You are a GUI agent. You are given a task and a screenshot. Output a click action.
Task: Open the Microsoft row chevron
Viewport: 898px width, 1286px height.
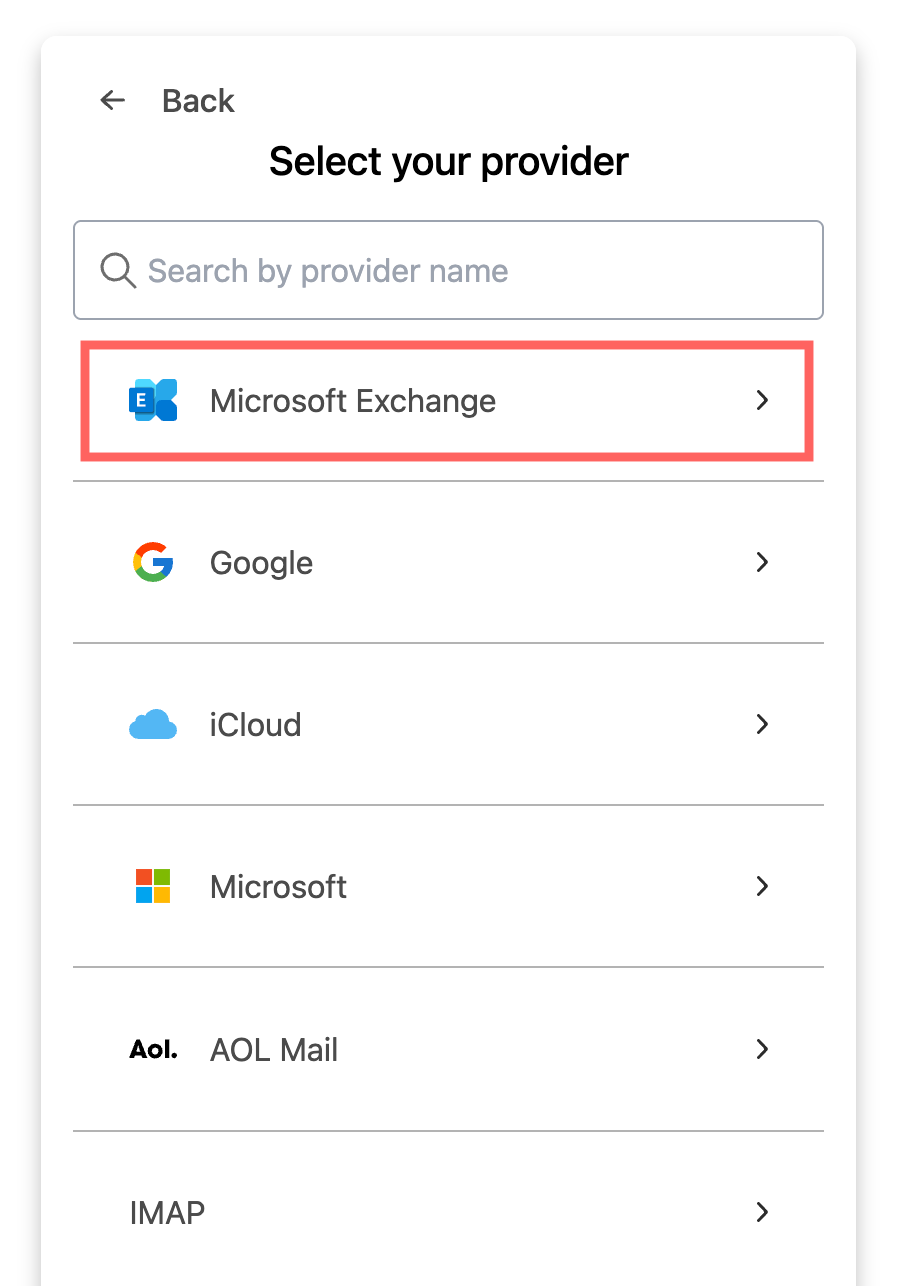pyautogui.click(x=762, y=886)
